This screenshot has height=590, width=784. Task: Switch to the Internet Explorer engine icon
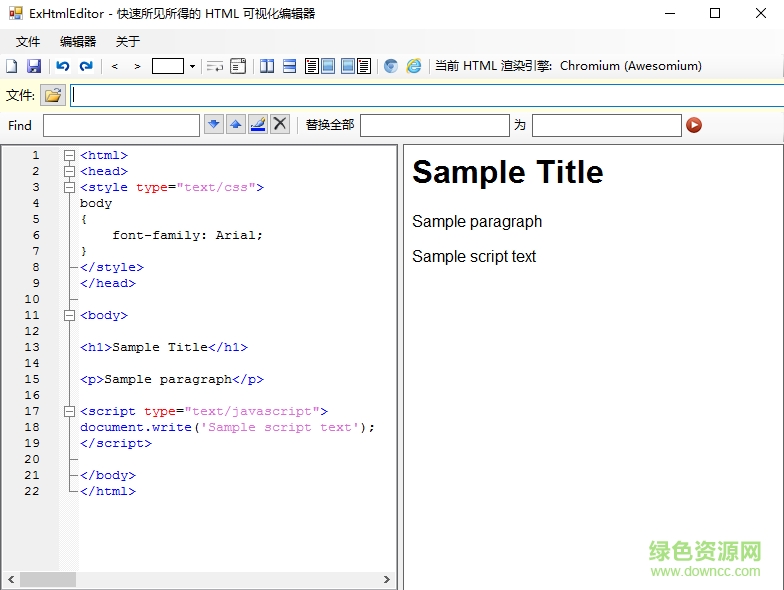[413, 66]
